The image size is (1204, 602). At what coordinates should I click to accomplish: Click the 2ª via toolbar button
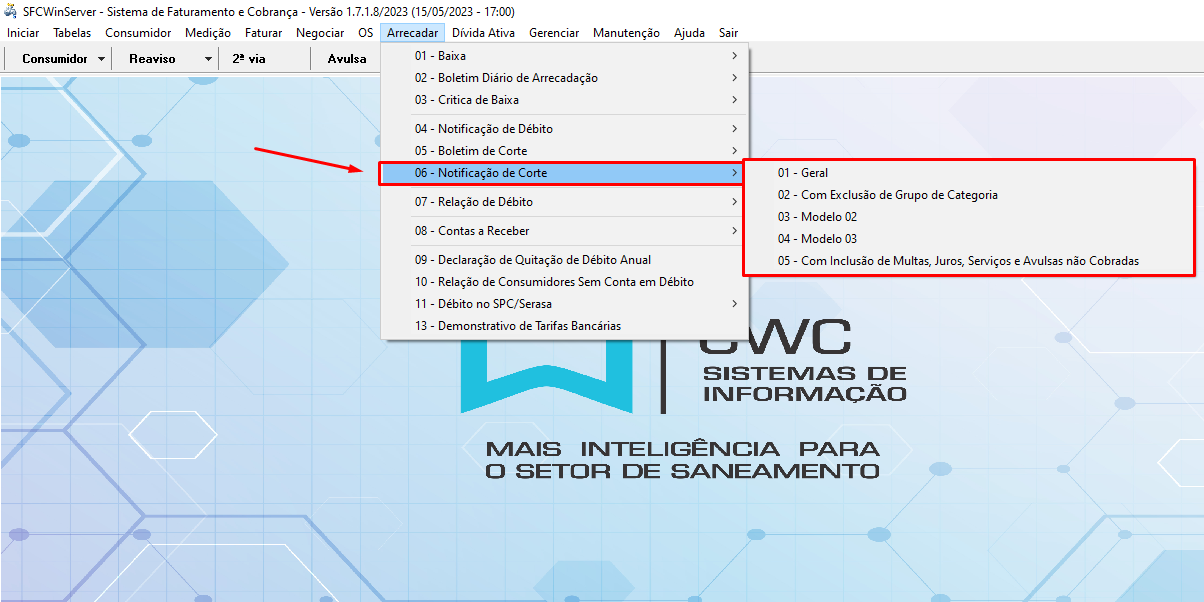click(x=249, y=59)
